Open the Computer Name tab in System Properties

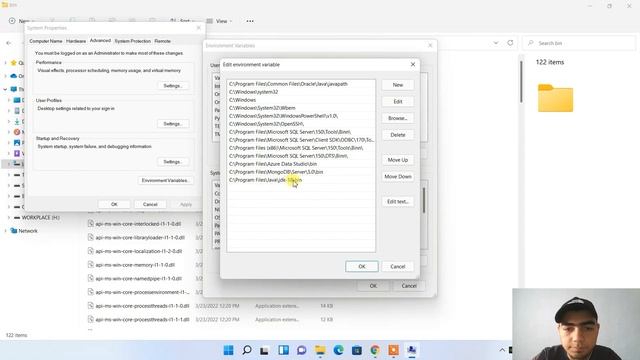click(x=46, y=41)
